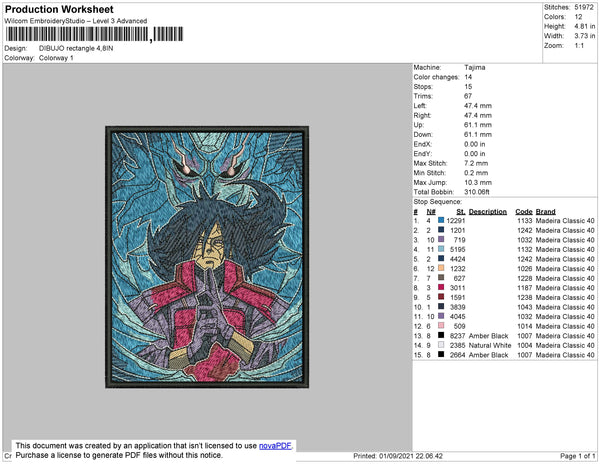Click the embroidery design preview image

[x=207, y=257]
